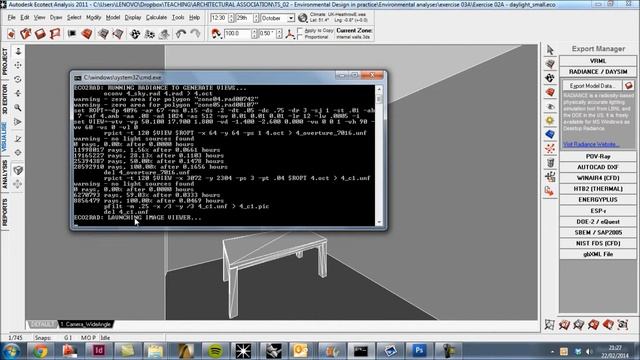Click the VRML export section button
640x360 pixels.
click(598, 61)
